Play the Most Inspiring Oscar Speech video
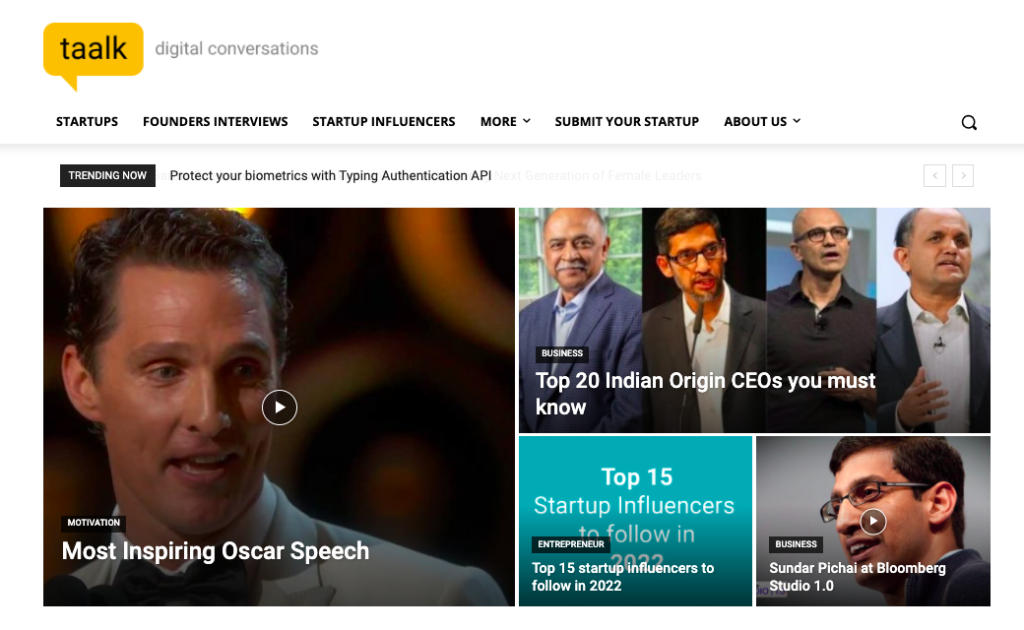Screen dimensions: 1024x630 [x=279, y=407]
